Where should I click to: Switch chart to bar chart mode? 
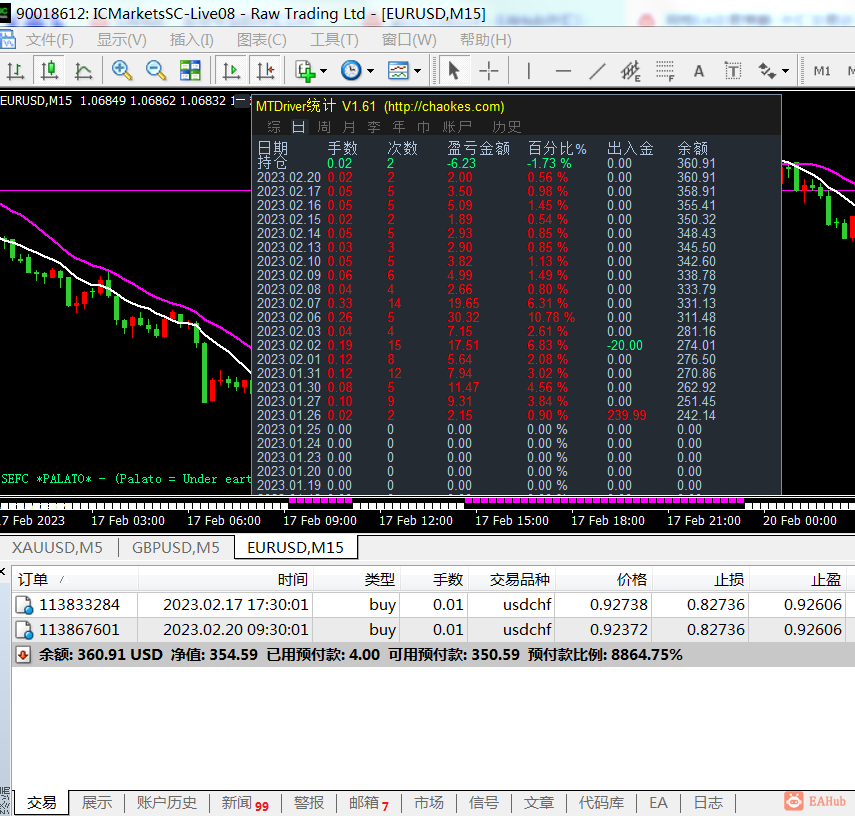point(15,71)
